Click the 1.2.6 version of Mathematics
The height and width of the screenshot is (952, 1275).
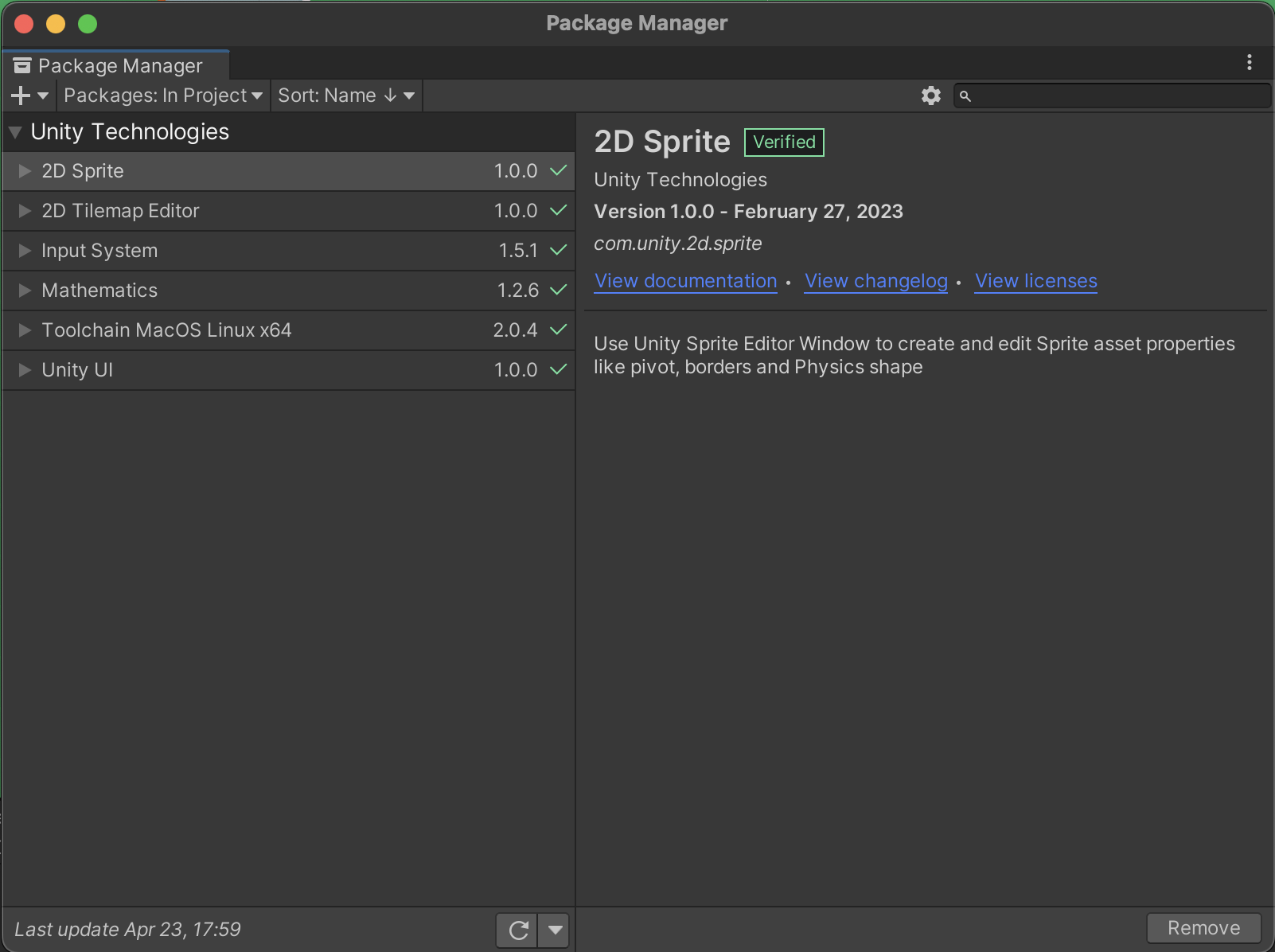tap(518, 291)
